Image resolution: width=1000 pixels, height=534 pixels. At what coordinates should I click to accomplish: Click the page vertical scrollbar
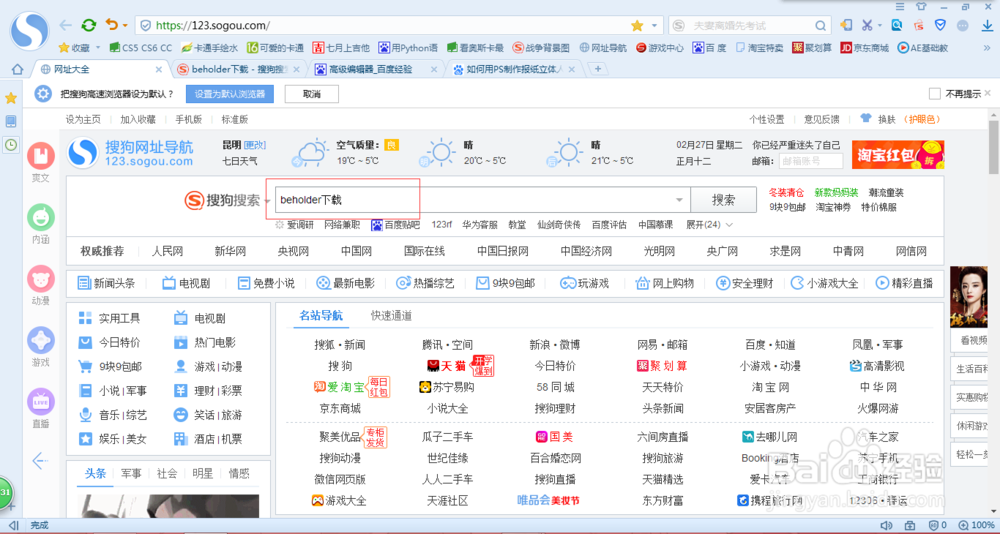994,147
